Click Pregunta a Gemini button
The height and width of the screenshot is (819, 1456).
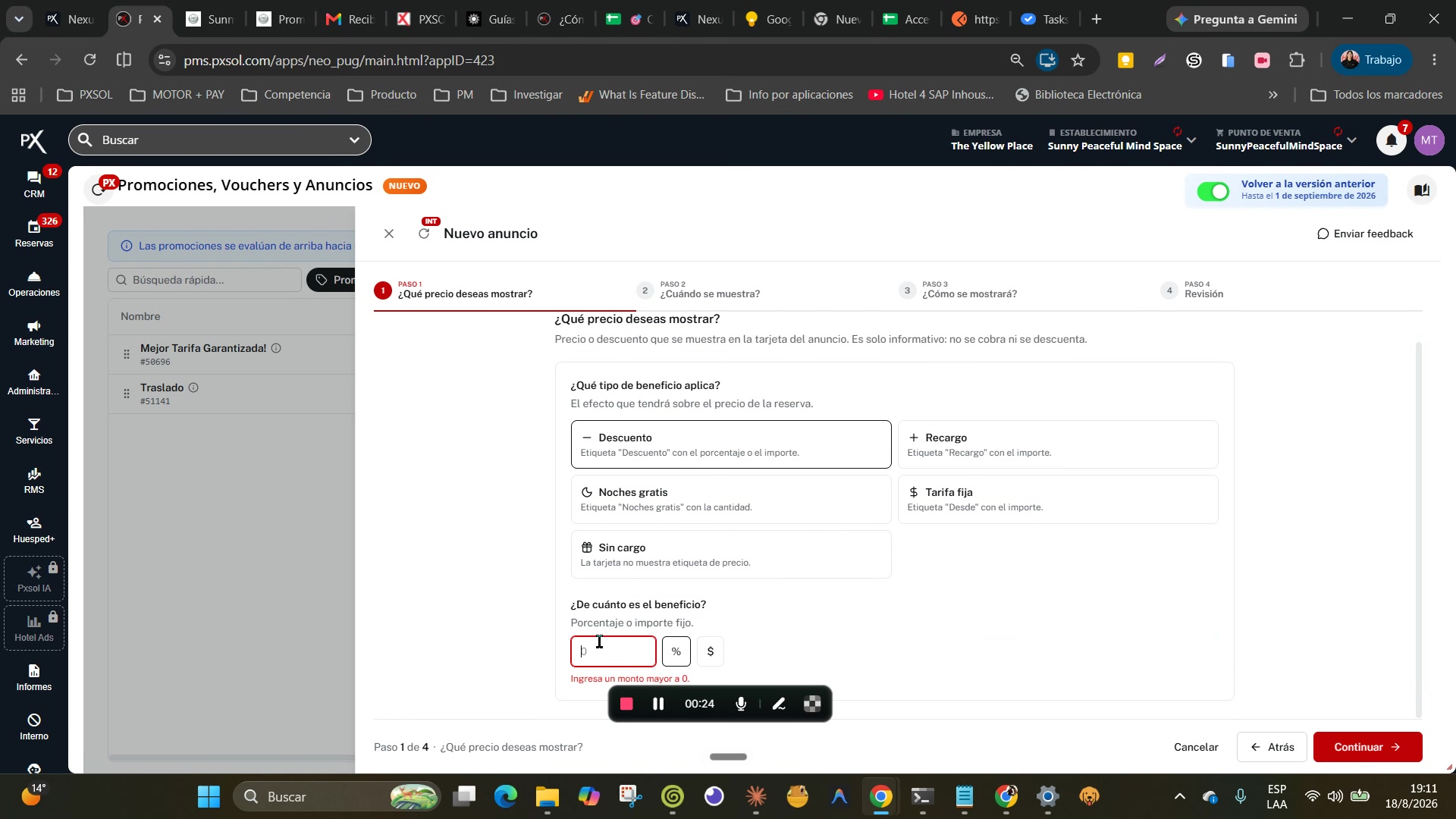[1237, 19]
